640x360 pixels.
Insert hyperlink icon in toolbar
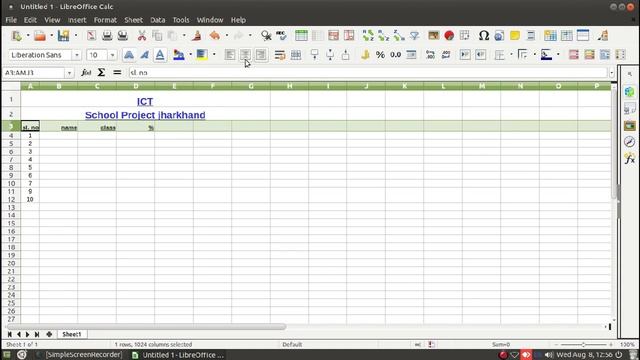pos(499,36)
